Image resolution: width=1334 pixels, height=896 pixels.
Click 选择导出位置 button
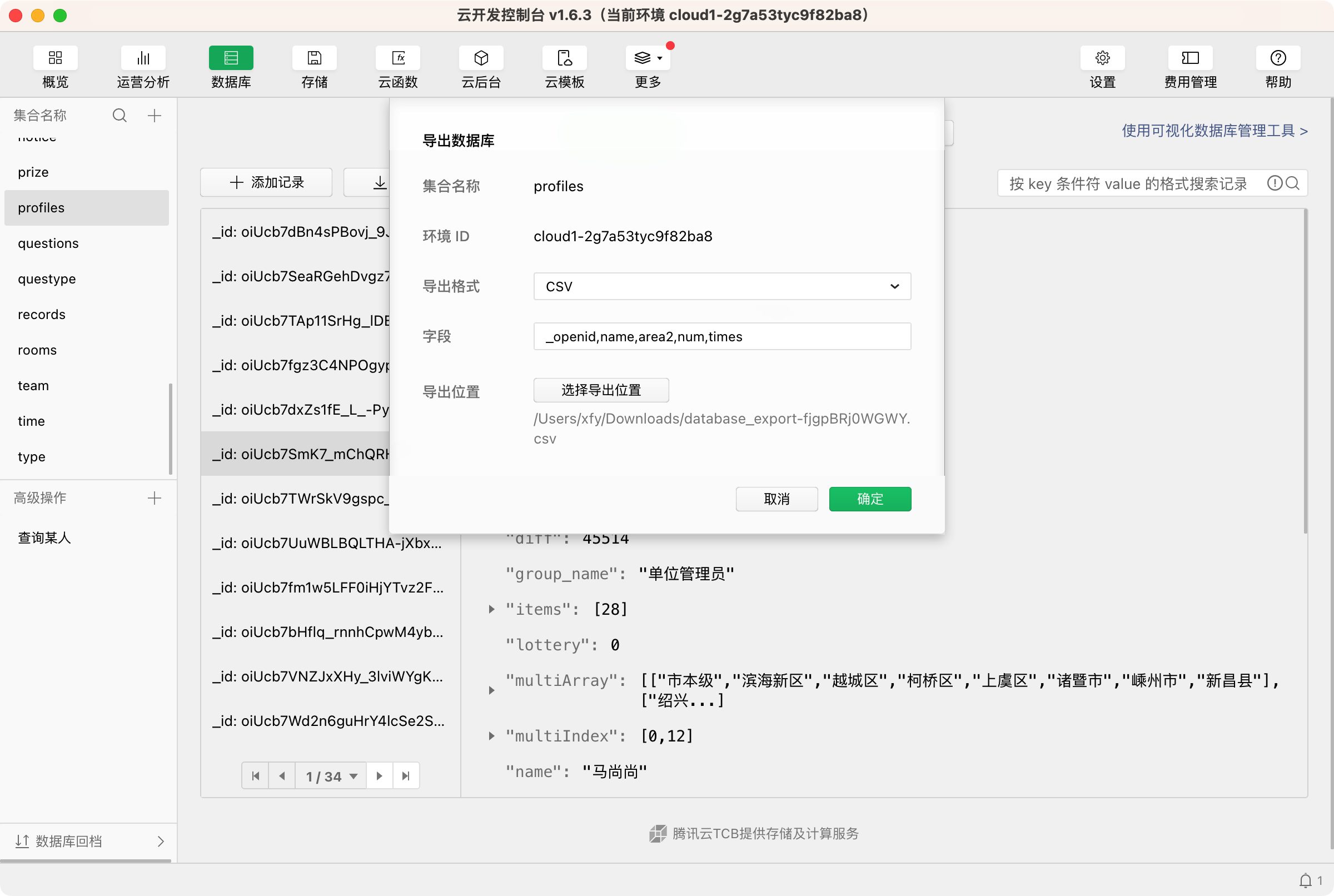click(601, 390)
